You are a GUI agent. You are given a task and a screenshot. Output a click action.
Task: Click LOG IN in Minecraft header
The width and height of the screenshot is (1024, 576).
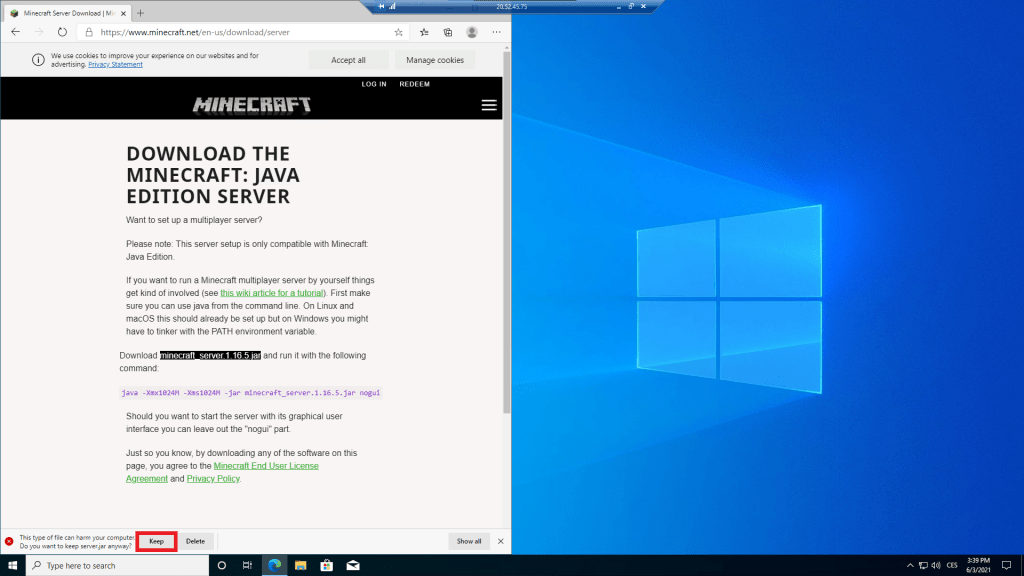coord(374,84)
